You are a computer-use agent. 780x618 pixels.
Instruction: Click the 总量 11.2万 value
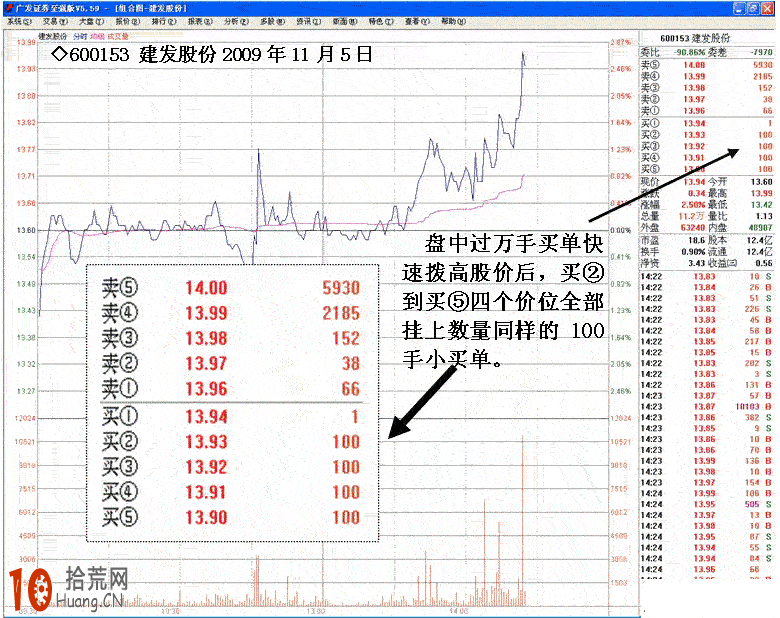tap(692, 216)
